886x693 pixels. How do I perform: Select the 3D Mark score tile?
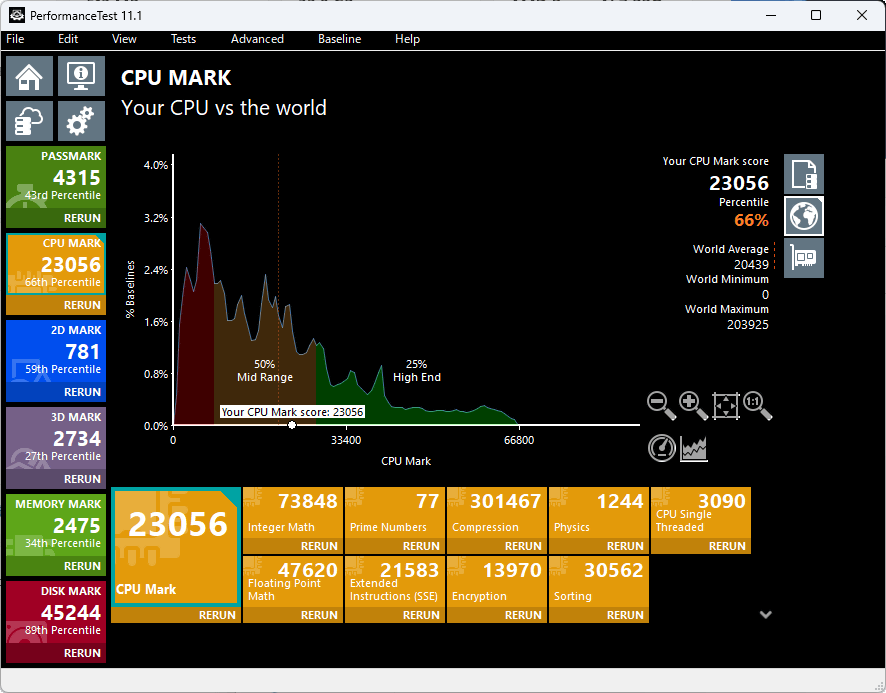[55, 438]
